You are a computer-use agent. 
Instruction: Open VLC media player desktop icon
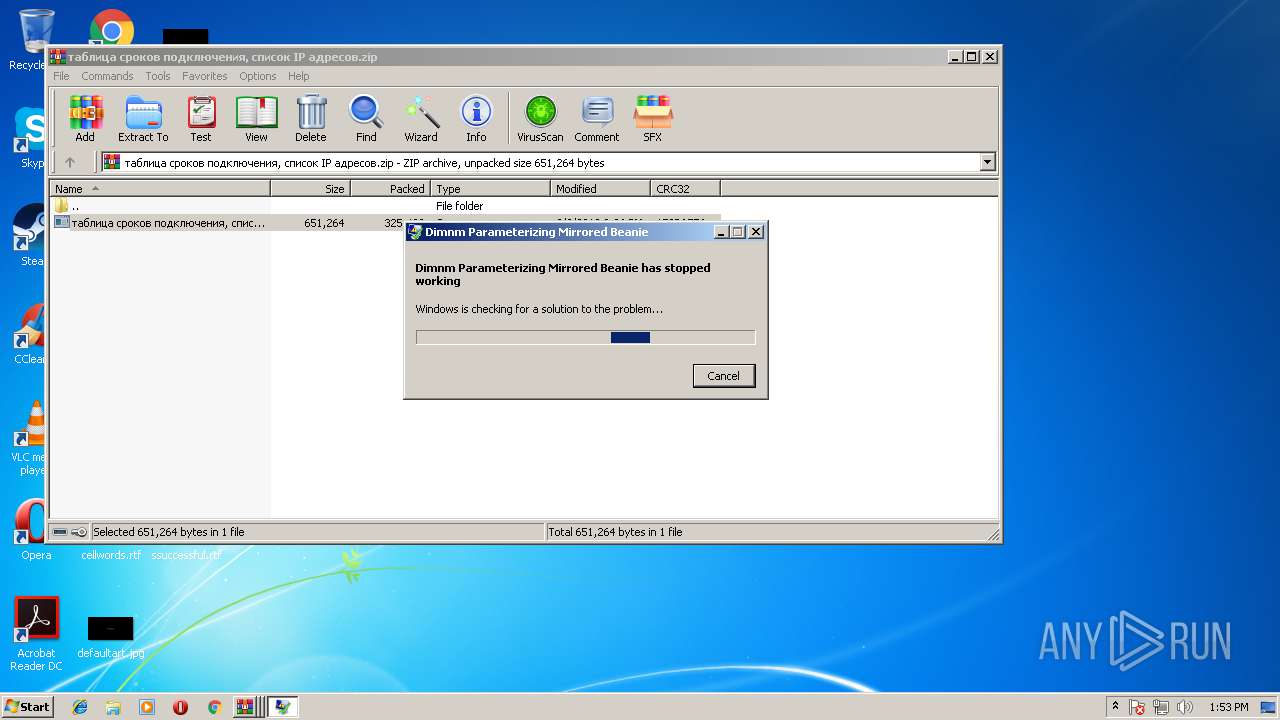(x=30, y=438)
